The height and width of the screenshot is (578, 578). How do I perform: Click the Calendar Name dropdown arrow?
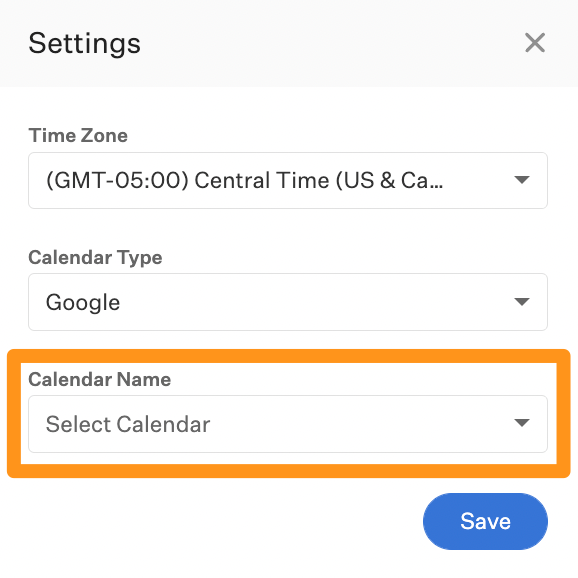(522, 423)
